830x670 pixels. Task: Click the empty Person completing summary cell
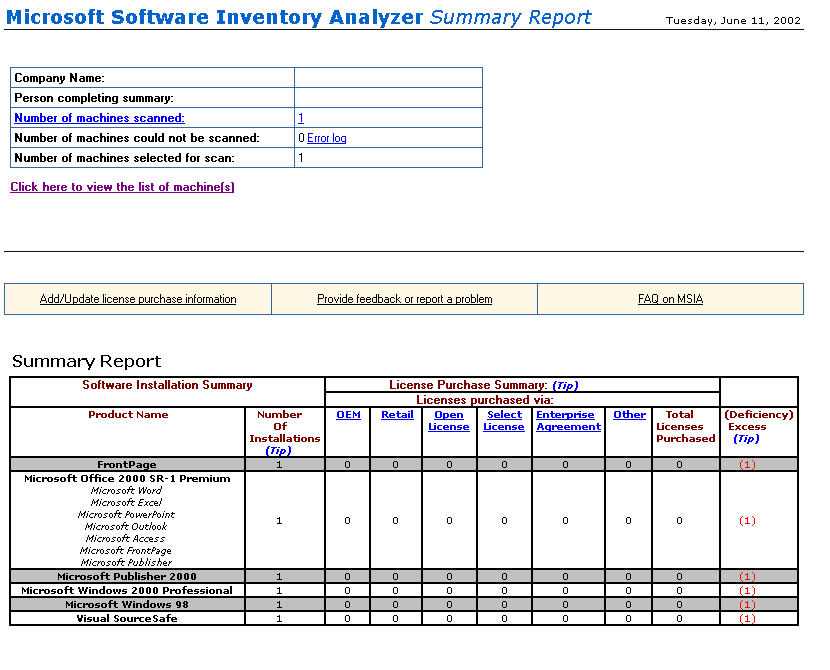click(388, 98)
